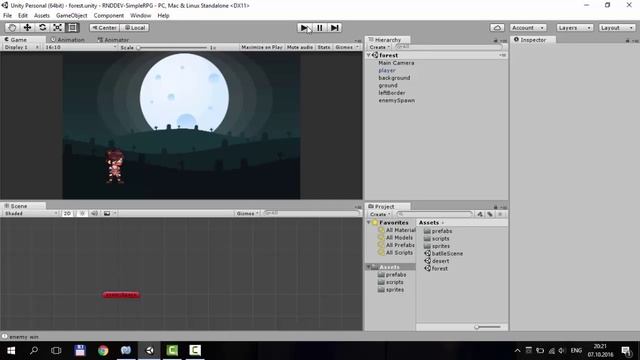Screen dimensions: 640x360
Task: Click the Game view Scale slider
Action: point(172,48)
